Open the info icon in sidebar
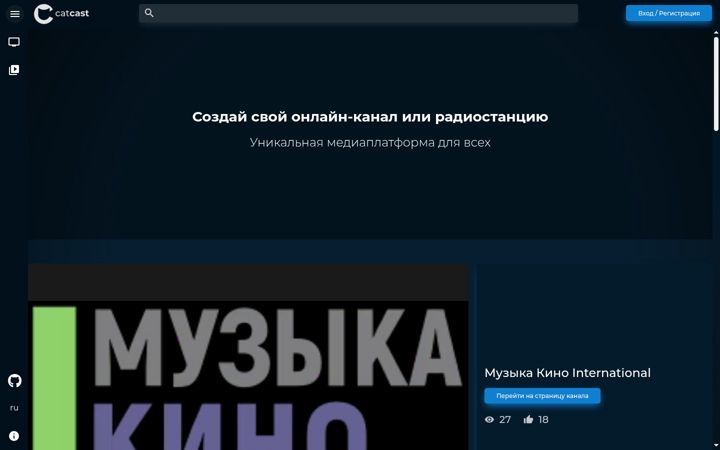The height and width of the screenshot is (450, 720). click(14, 436)
